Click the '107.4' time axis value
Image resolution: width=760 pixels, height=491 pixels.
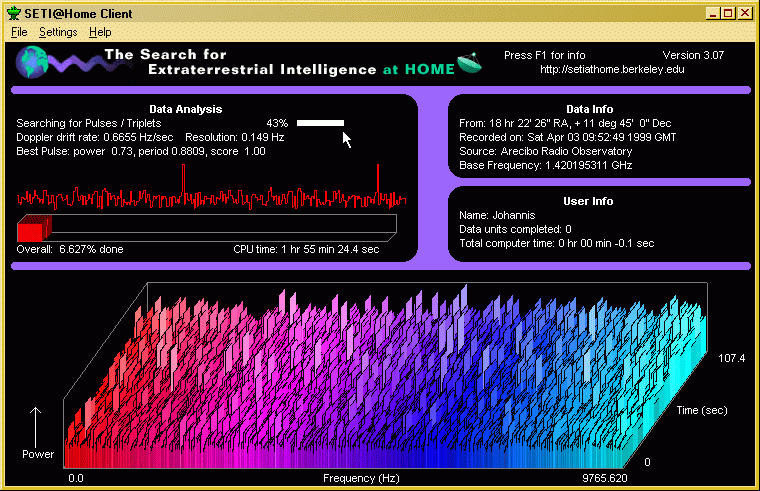[x=731, y=358]
